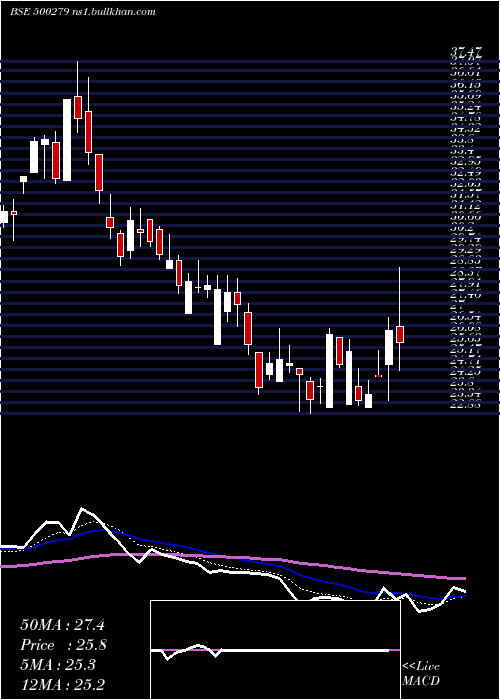The height and width of the screenshot is (700, 500).
Task: Click the 22.88 bottom price axis label
Action: 464,405
